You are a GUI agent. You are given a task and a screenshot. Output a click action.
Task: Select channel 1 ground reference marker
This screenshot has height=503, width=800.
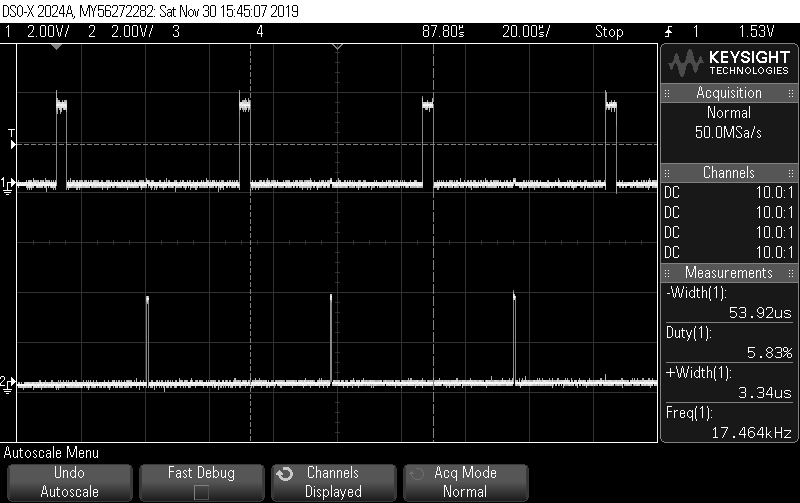coord(8,185)
